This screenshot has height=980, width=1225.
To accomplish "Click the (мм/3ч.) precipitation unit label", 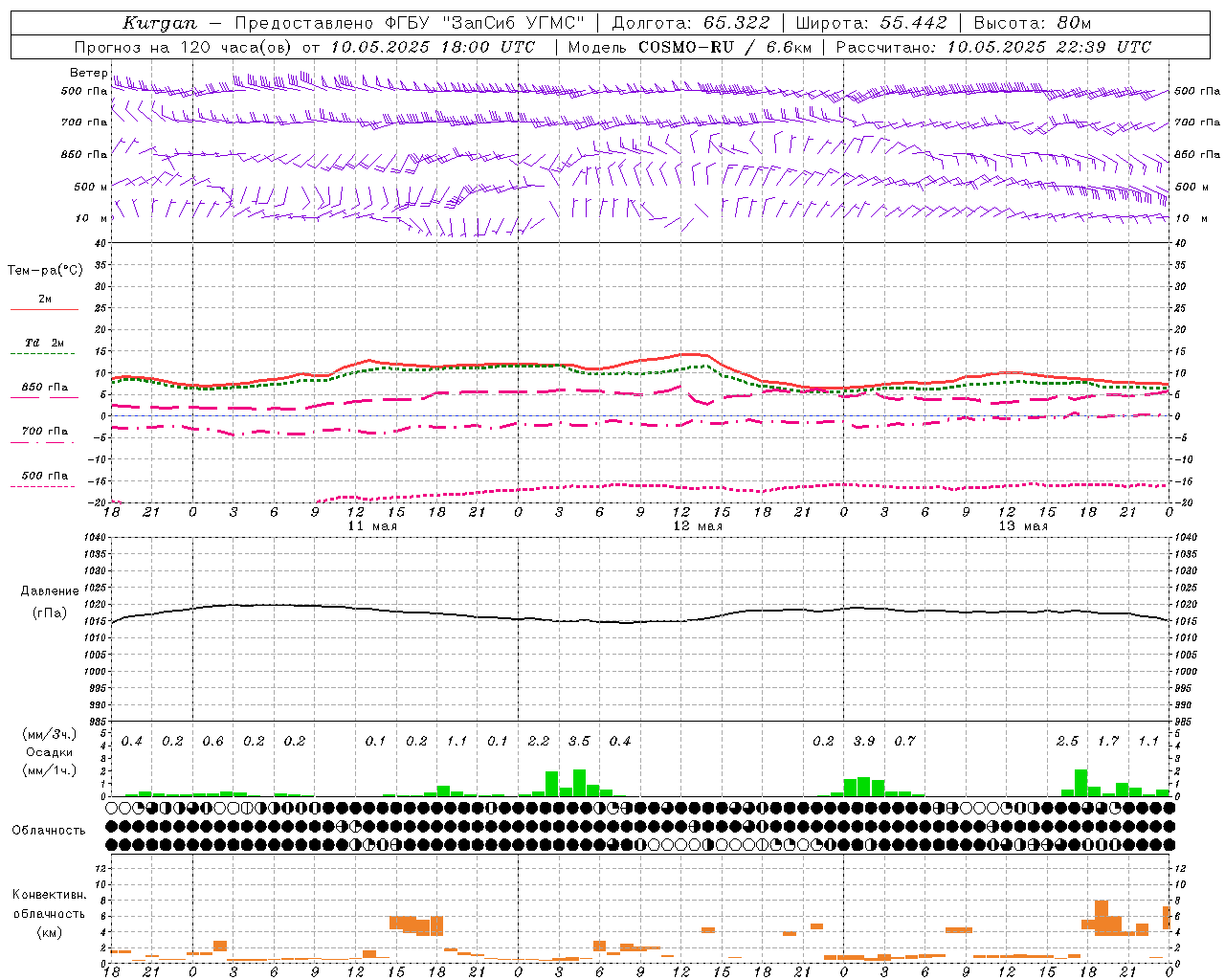I will 50,734.
